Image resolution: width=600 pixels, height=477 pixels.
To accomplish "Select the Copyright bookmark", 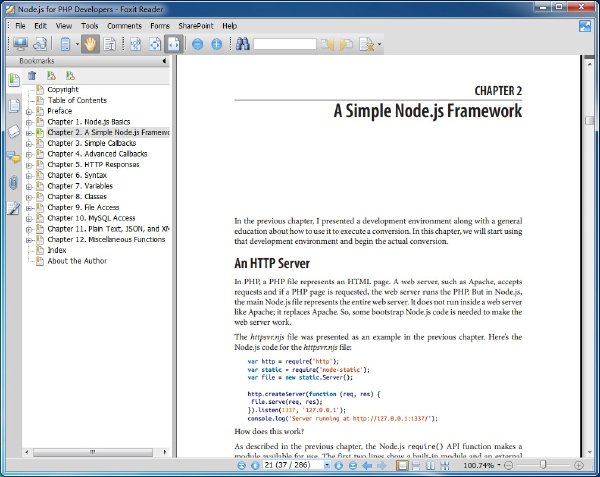I will click(x=63, y=90).
